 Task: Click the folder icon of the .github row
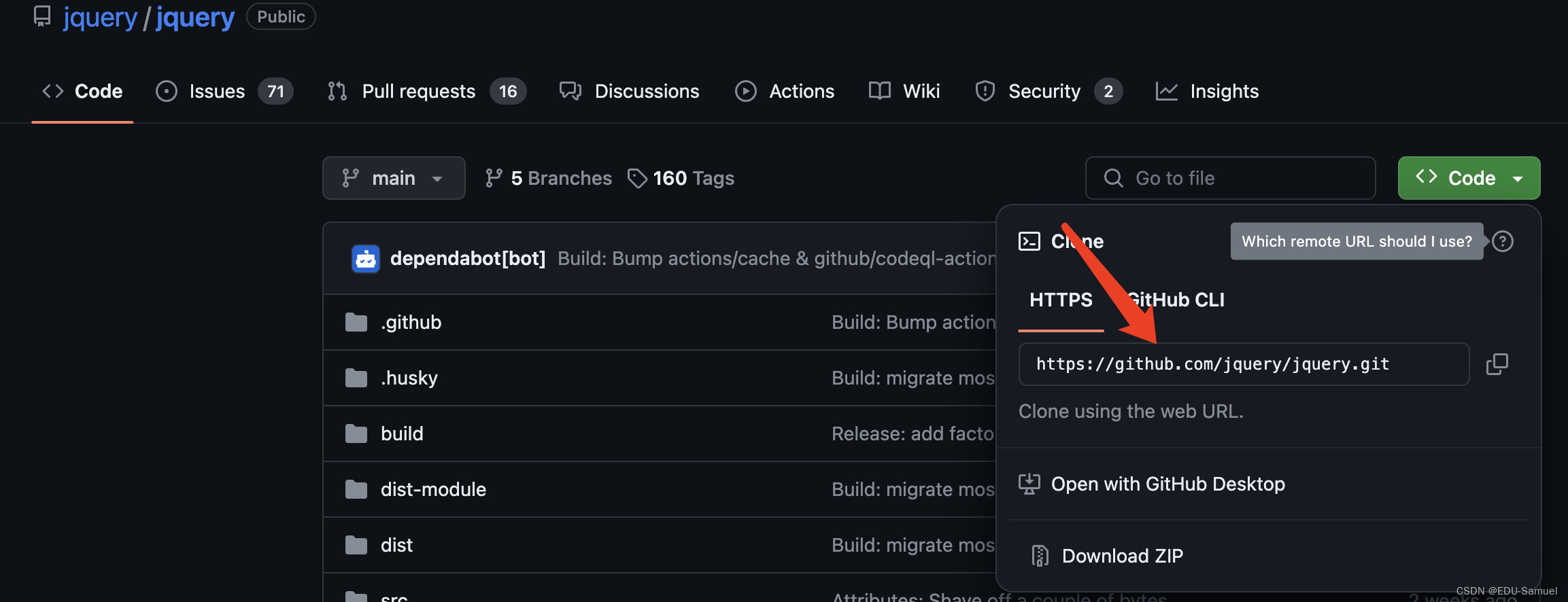click(356, 322)
